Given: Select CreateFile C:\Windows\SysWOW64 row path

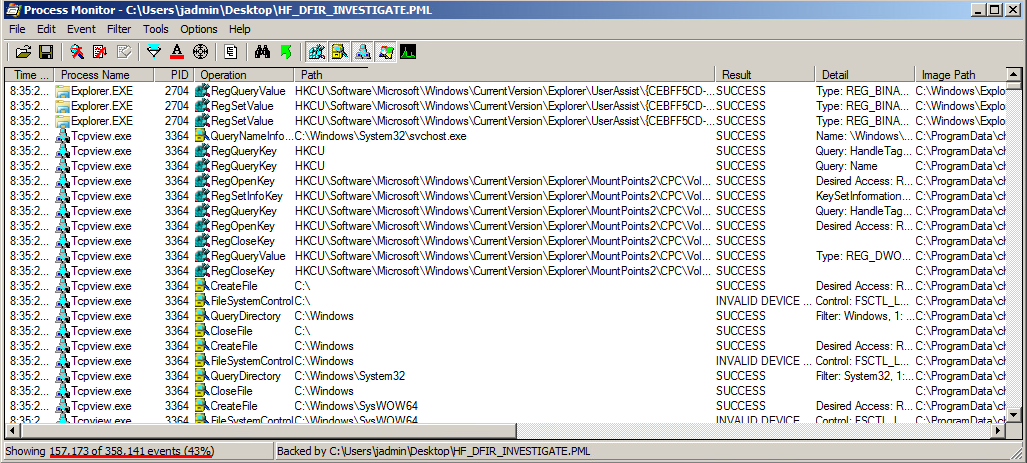Looking at the screenshot, I should [x=356, y=405].
